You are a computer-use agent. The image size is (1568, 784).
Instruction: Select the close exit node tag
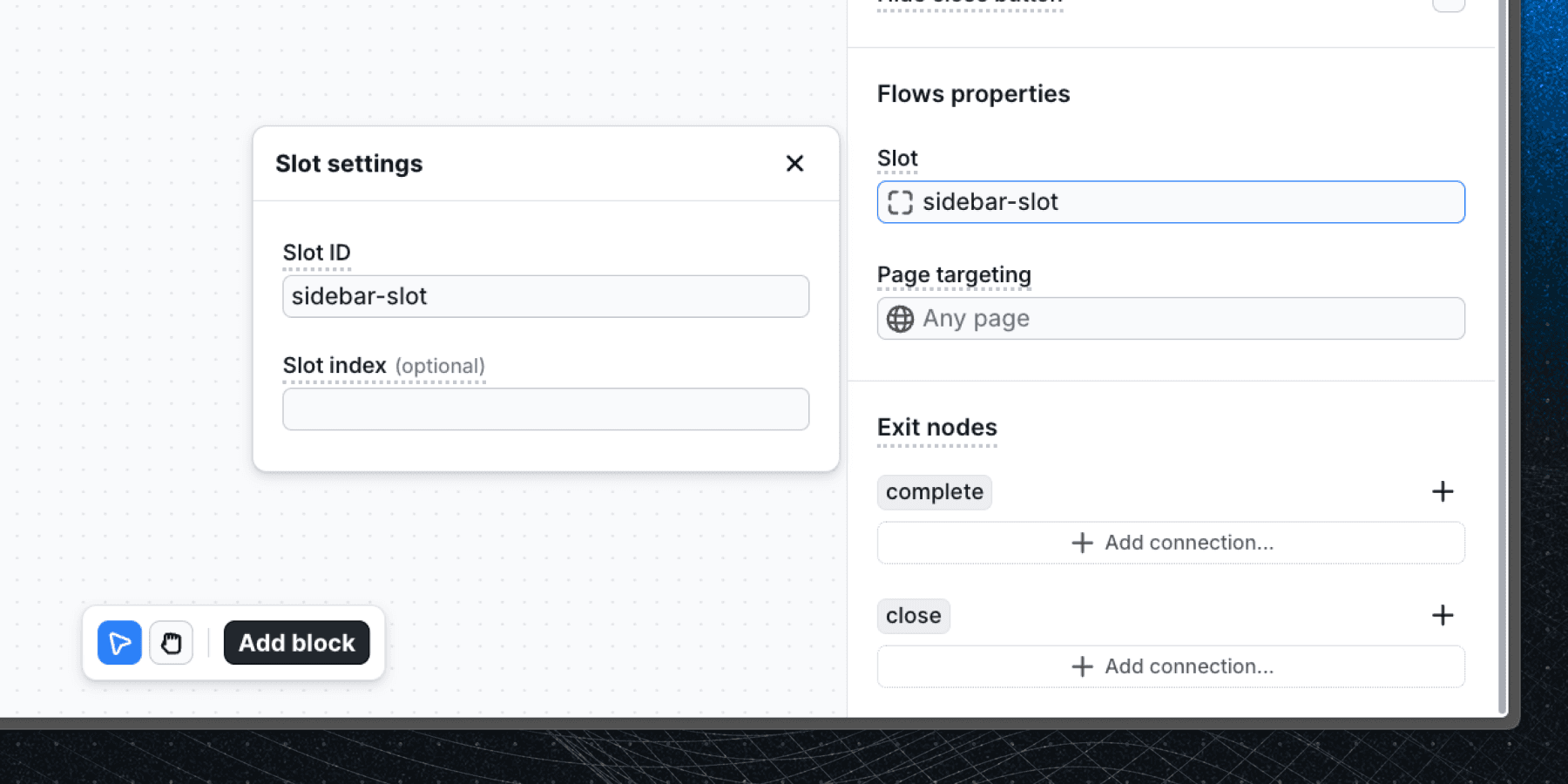(913, 616)
